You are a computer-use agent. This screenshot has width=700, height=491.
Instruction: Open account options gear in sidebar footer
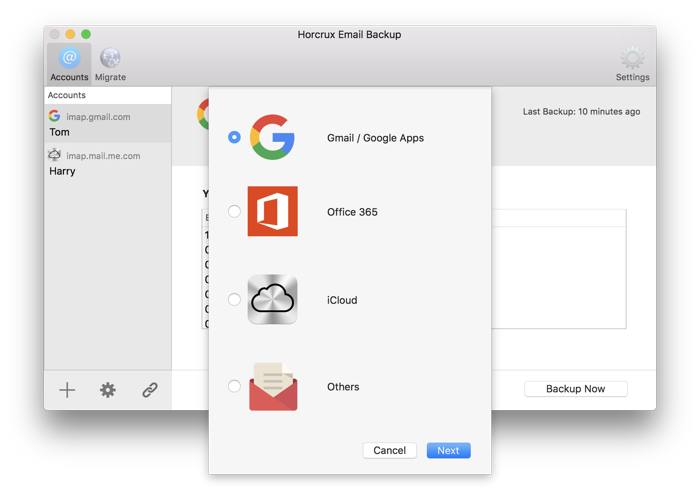pos(108,390)
